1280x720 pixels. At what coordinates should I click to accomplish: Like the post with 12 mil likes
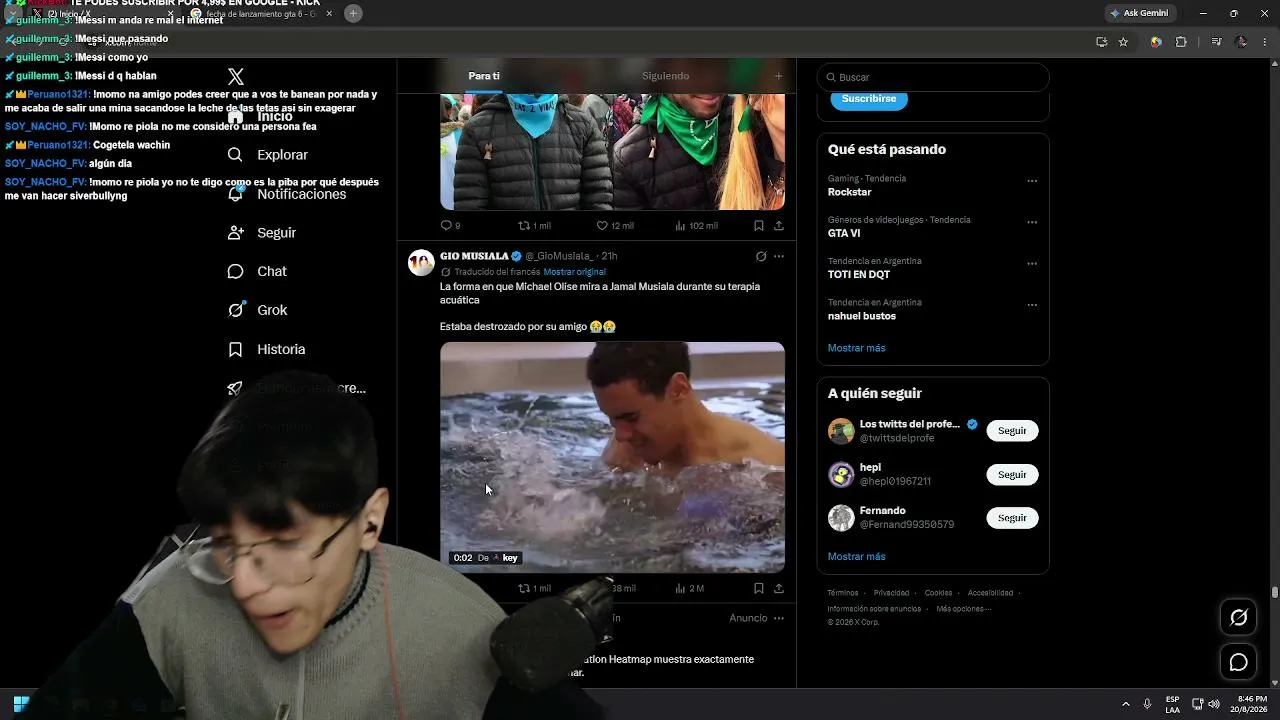tap(615, 226)
